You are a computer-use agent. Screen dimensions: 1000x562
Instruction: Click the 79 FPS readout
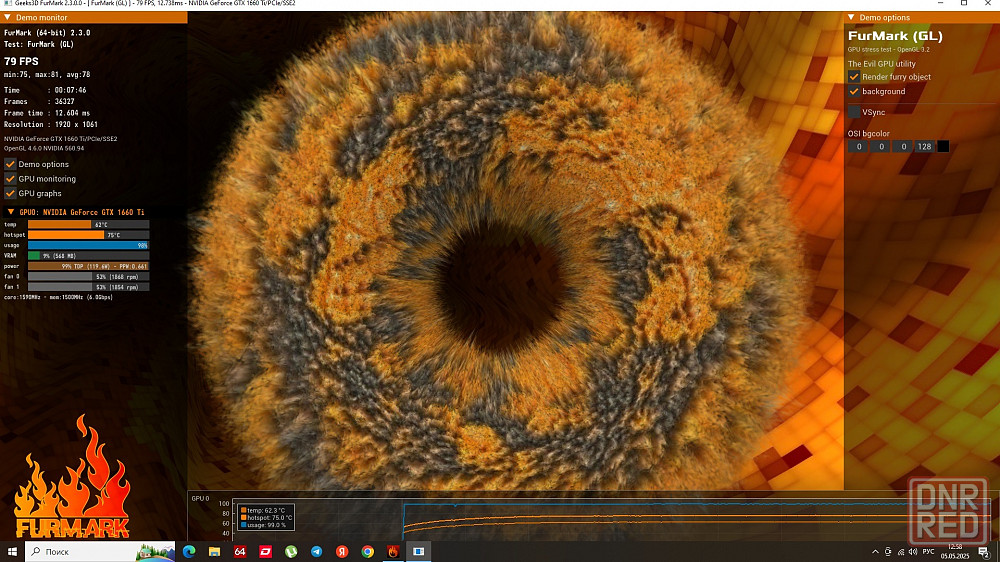click(21, 61)
